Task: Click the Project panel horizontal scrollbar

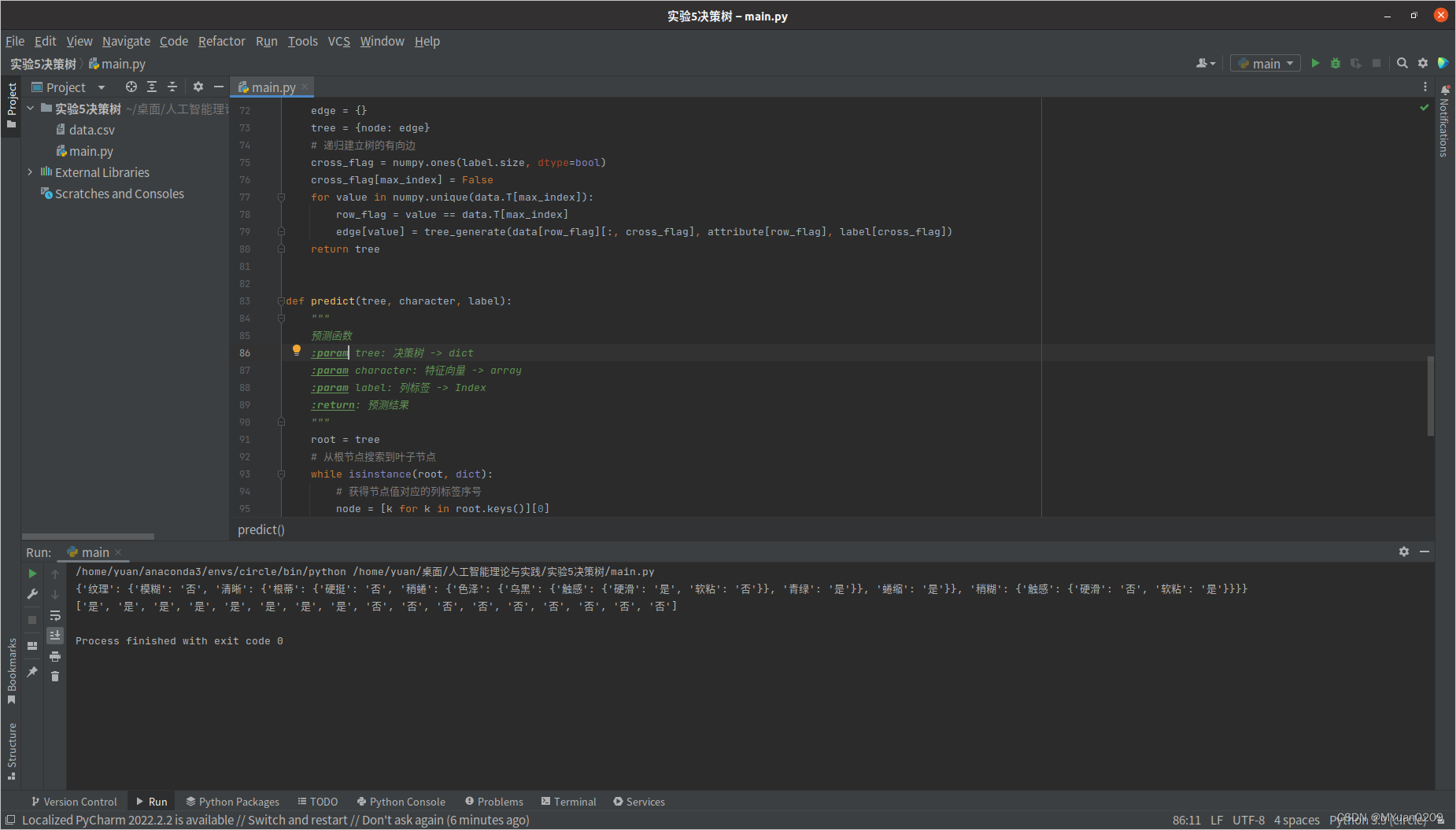Action: (x=88, y=537)
